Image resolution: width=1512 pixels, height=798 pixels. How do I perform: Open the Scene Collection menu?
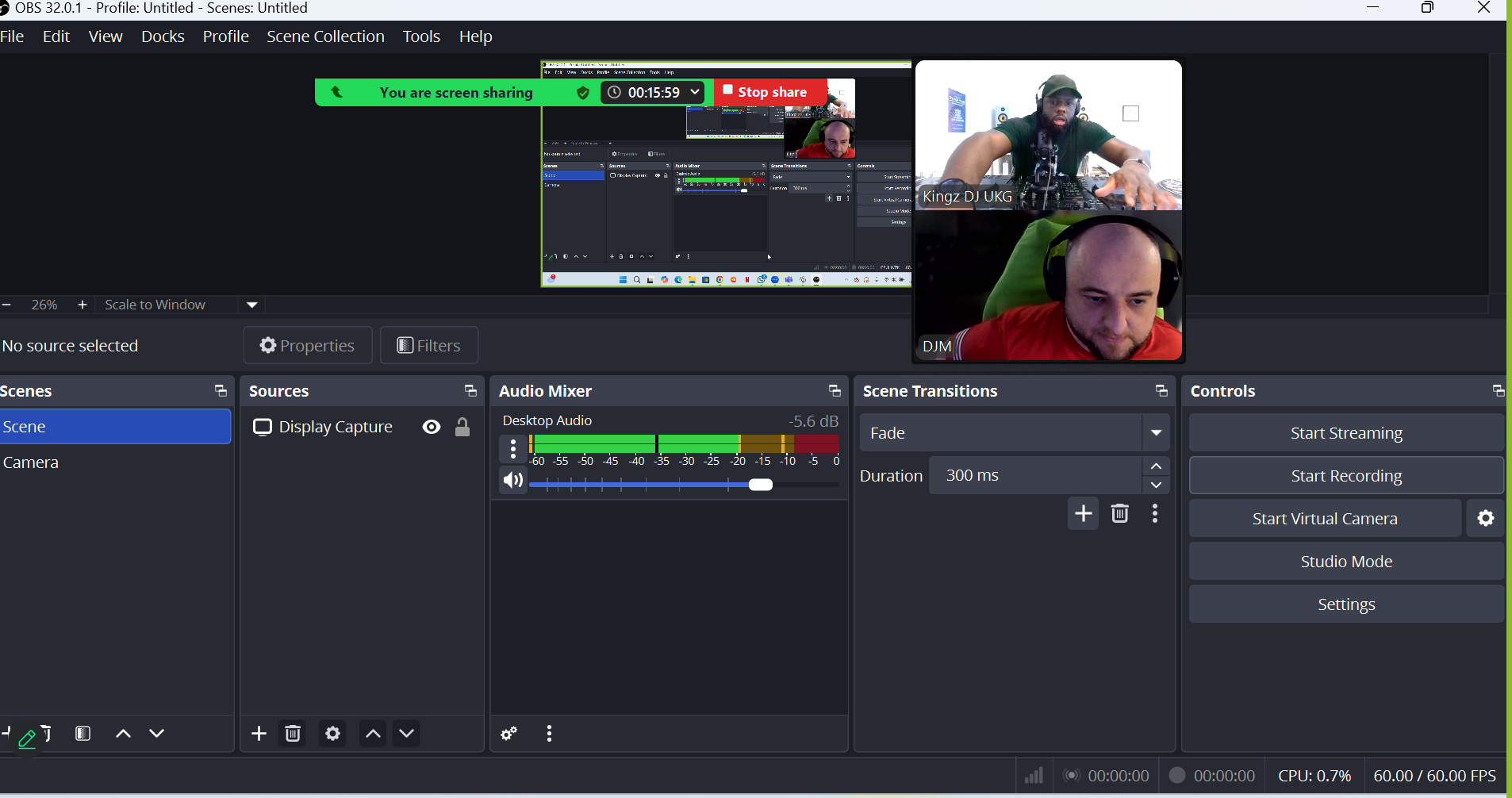(x=325, y=36)
